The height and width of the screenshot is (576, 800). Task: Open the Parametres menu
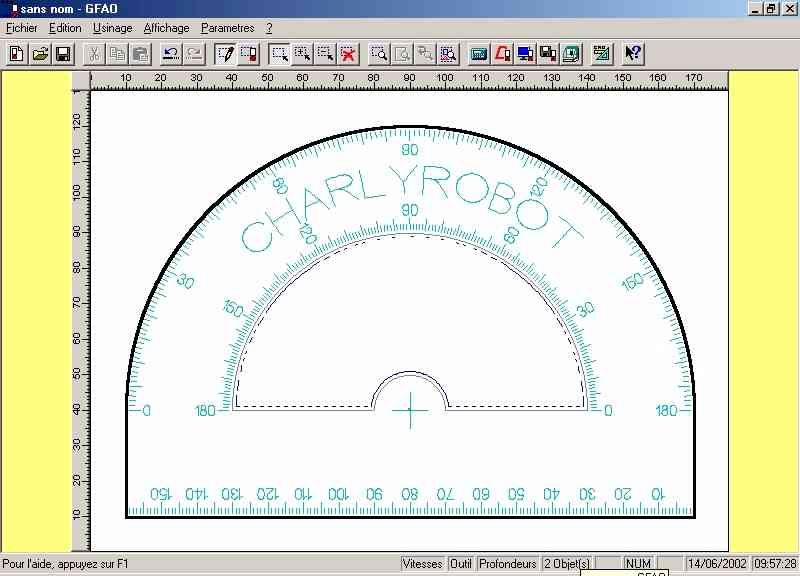click(x=228, y=28)
